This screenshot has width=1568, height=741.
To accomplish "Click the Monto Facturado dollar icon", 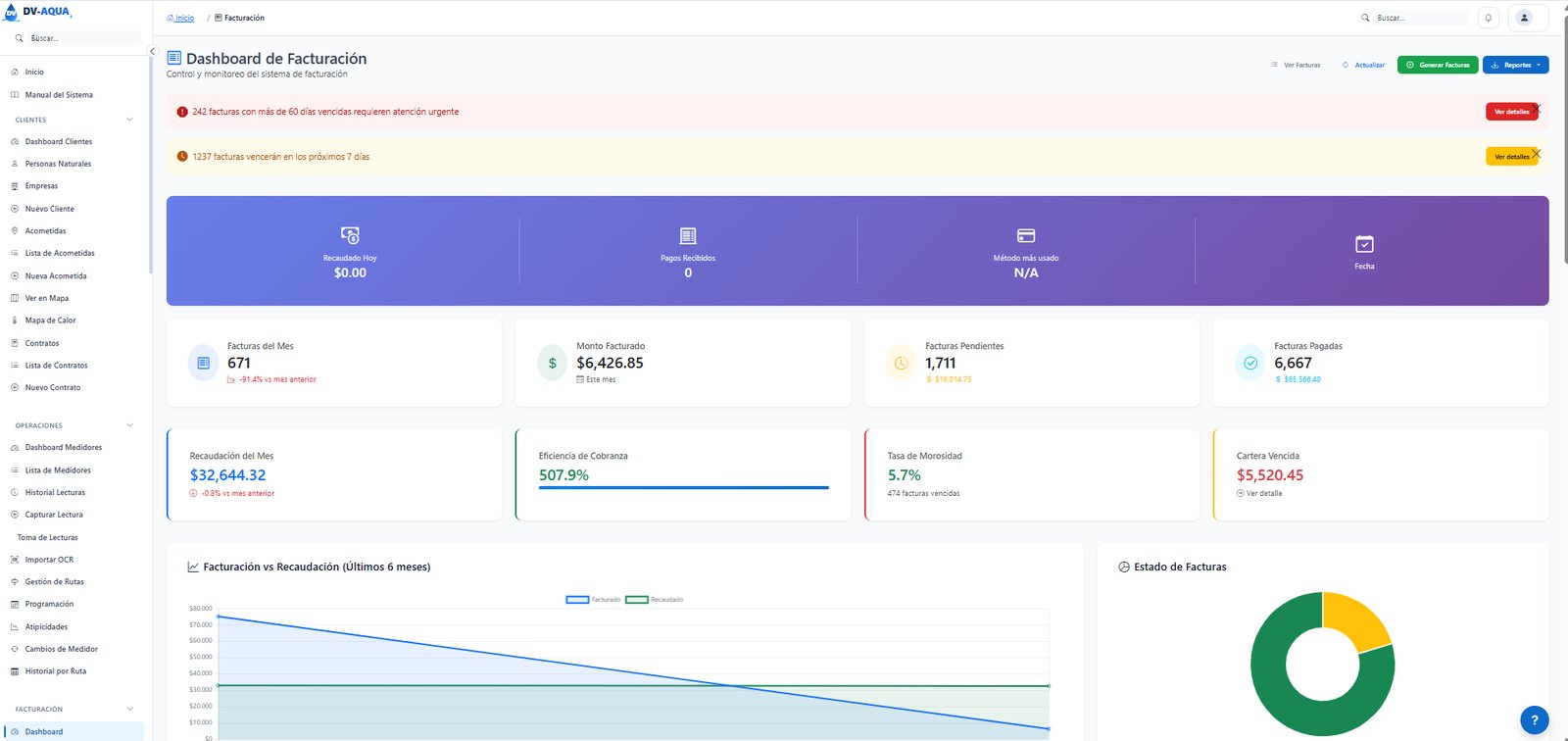I will tap(553, 363).
